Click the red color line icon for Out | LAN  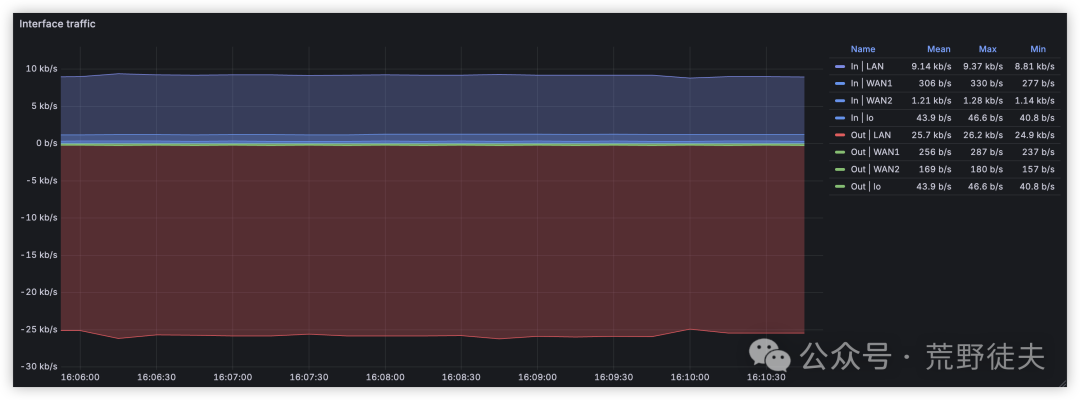tap(840, 135)
